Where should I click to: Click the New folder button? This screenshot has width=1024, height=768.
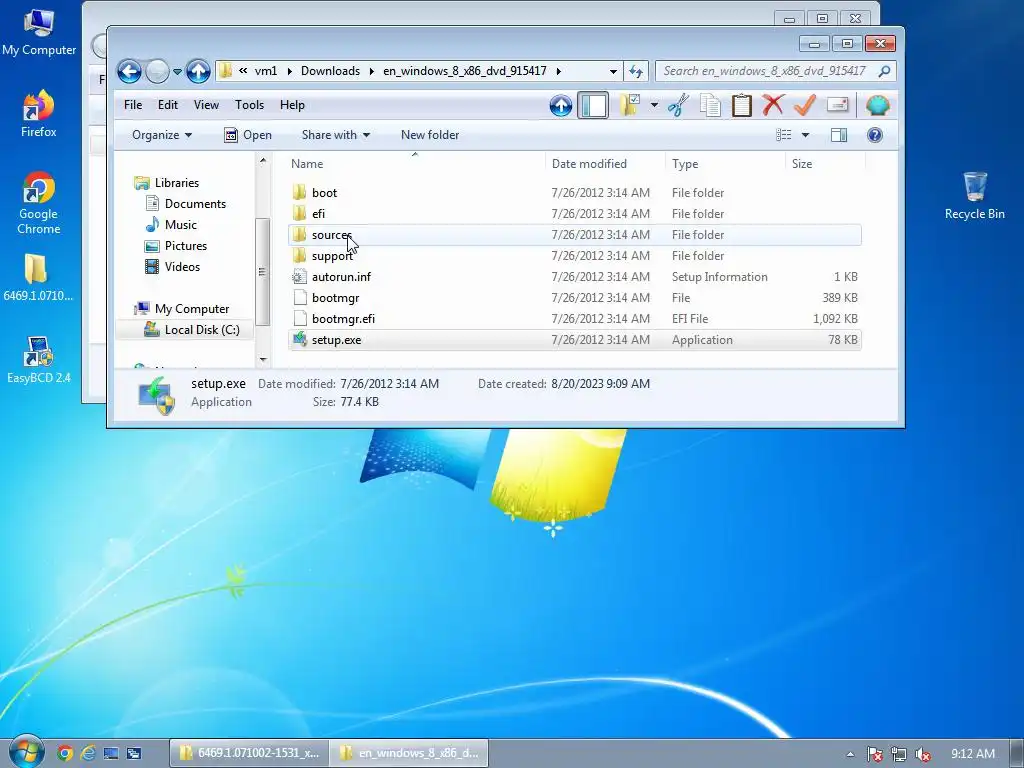pos(430,135)
